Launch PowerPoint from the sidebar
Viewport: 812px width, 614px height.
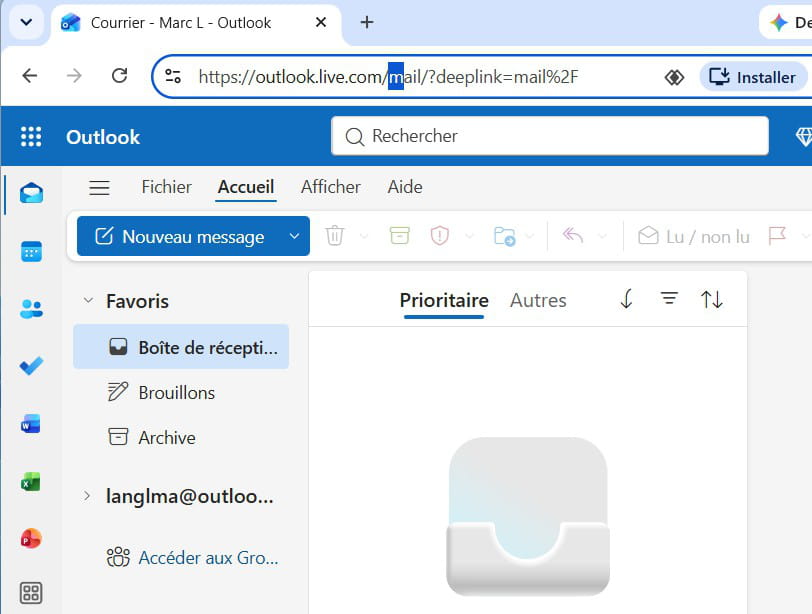click(x=31, y=538)
